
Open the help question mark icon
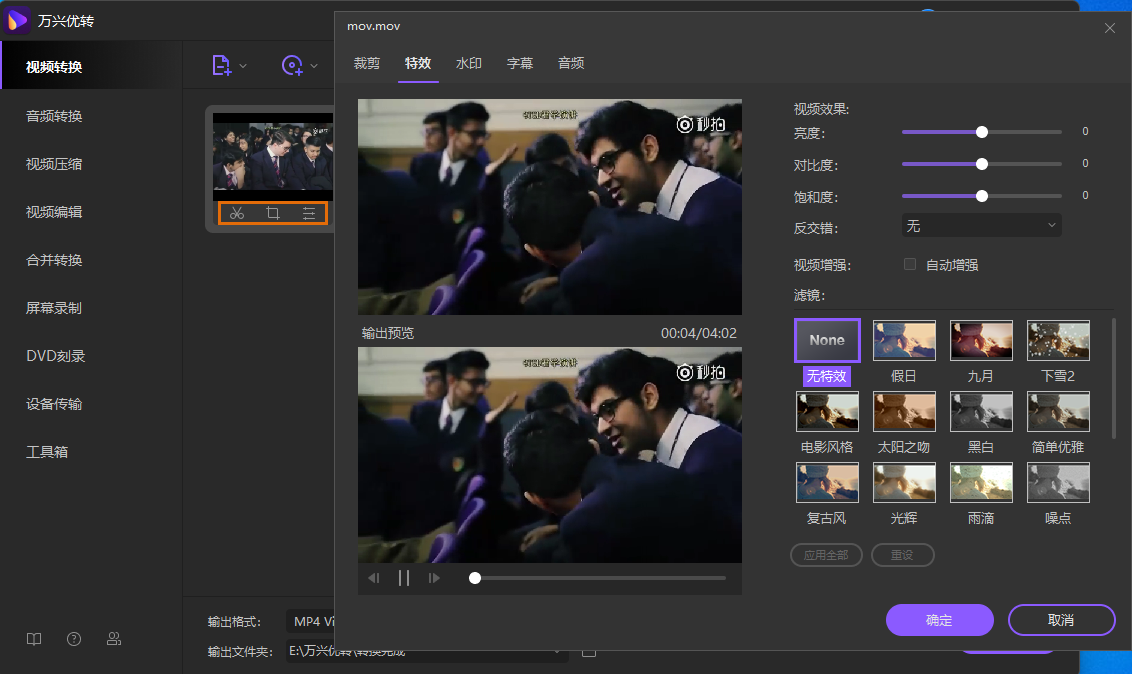(x=74, y=639)
